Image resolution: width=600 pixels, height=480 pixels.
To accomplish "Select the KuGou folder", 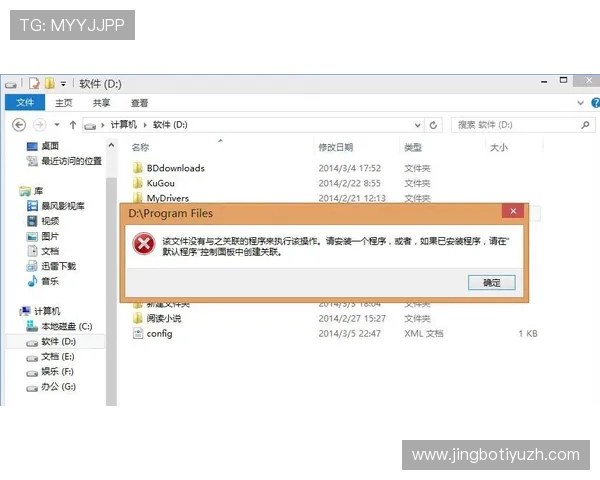I will coord(160,183).
